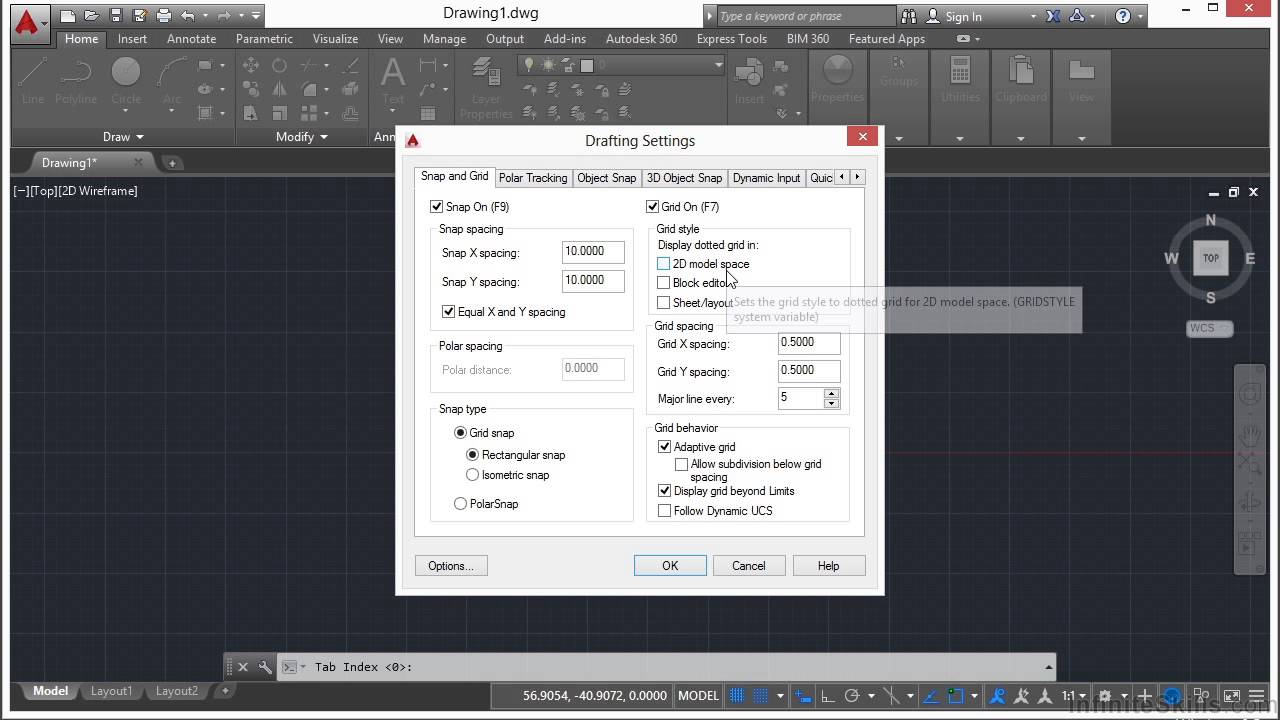Open the annotation scale 1:1 dropdown
Viewport: 1280px width, 720px height.
pos(1073,696)
